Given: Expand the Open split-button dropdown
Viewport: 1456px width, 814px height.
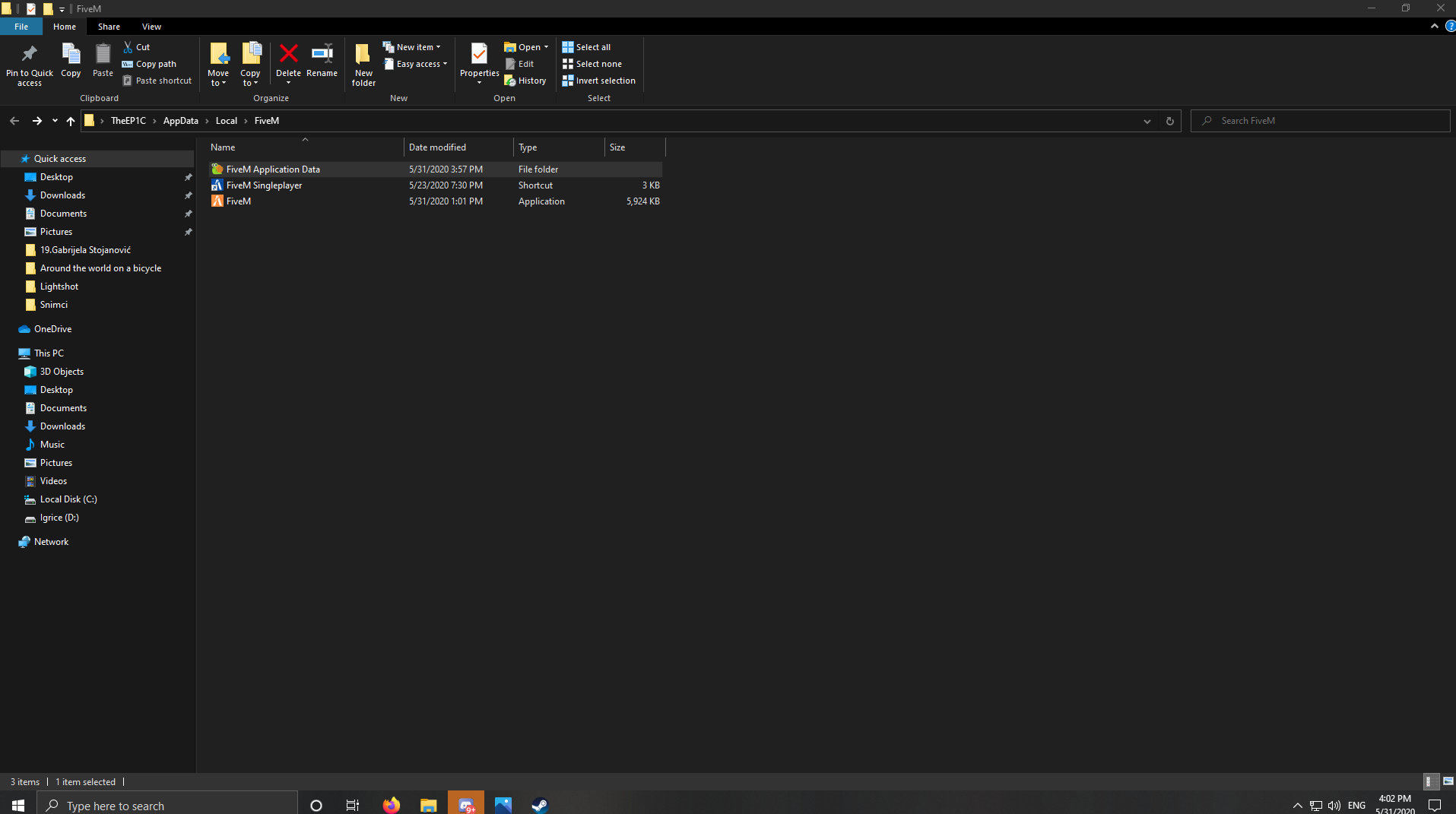Looking at the screenshot, I should [546, 46].
